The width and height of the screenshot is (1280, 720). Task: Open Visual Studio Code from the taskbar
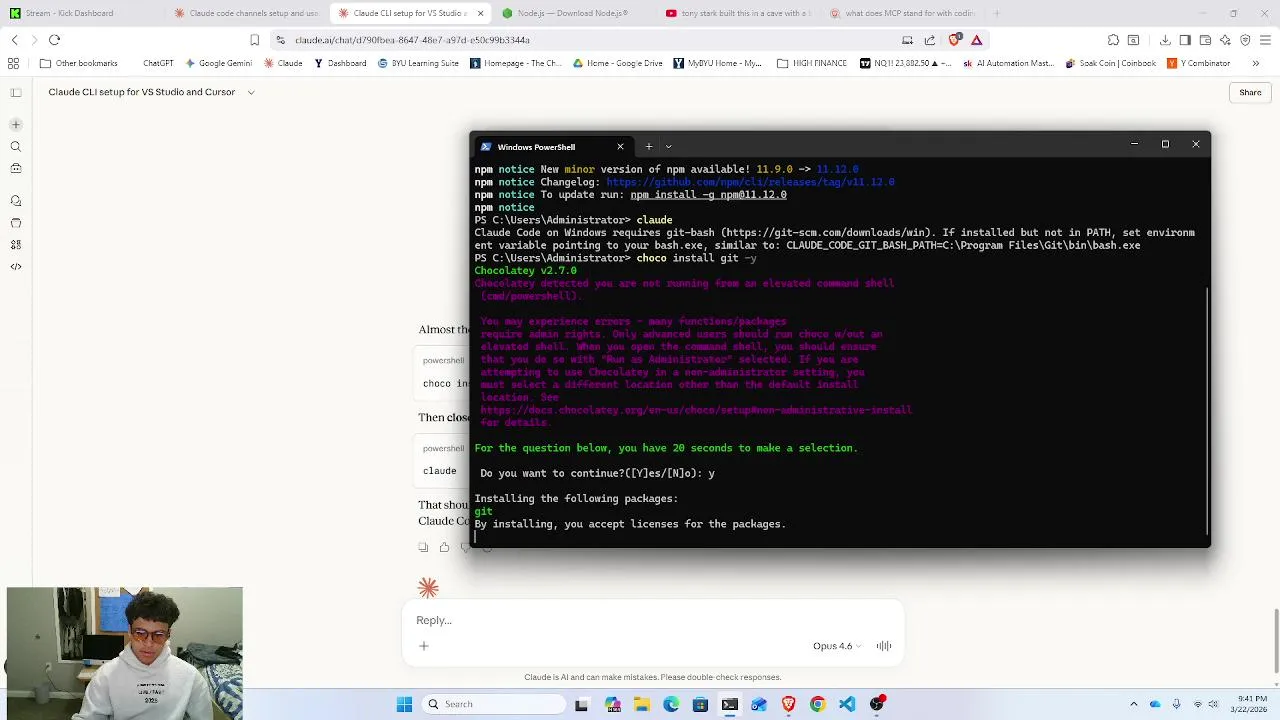[847, 704]
